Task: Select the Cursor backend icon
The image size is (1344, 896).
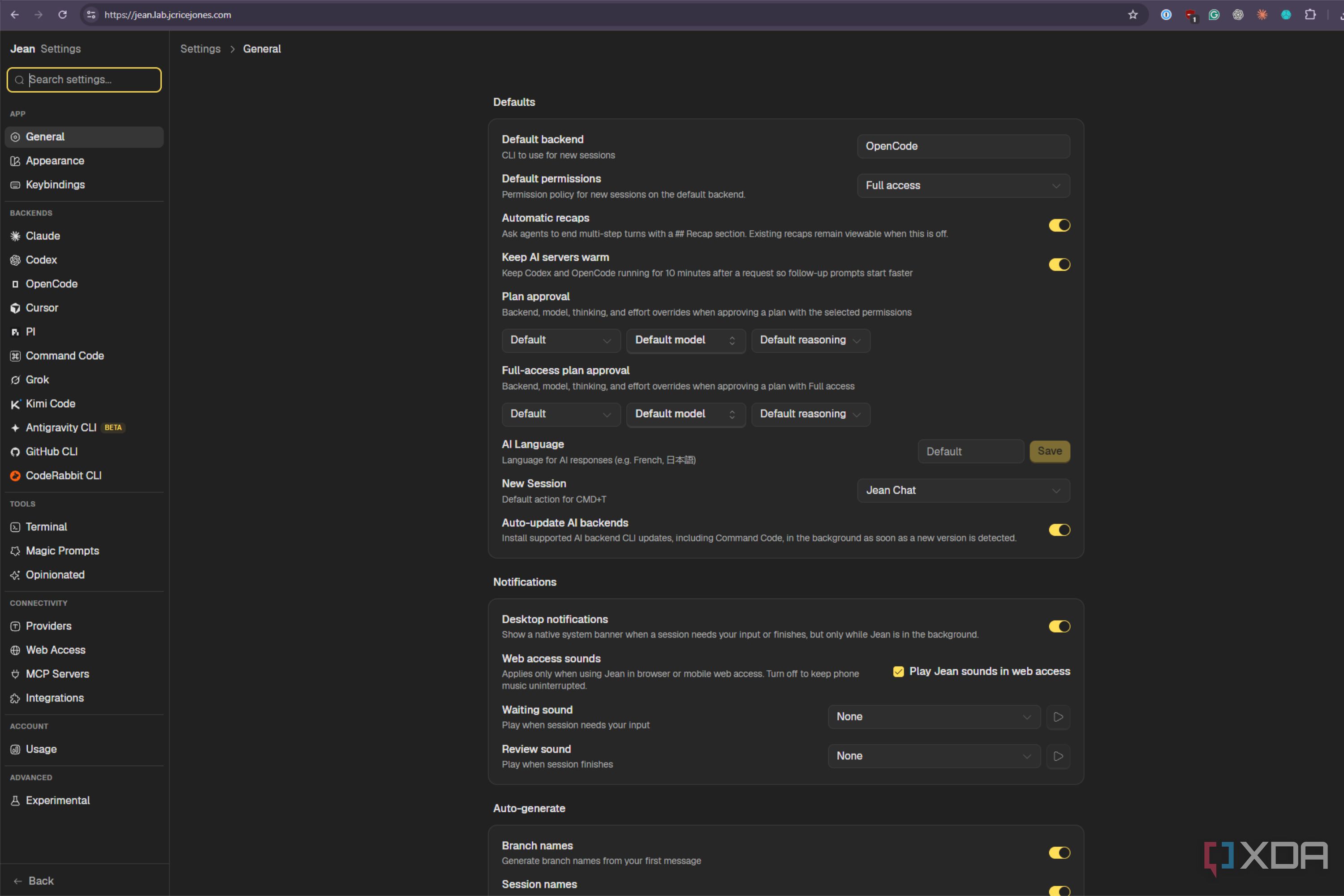Action: click(x=15, y=308)
